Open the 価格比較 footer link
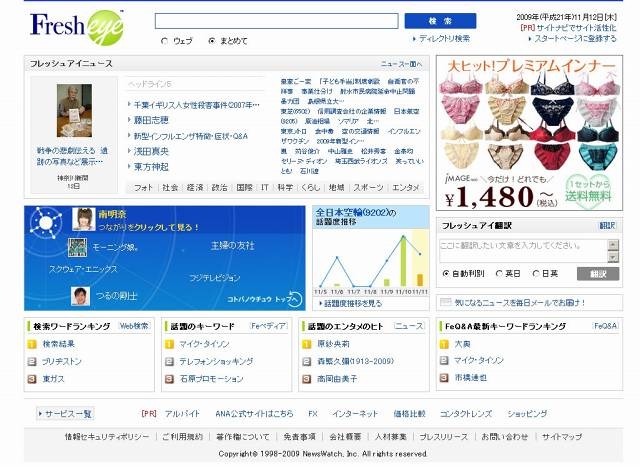640x467 pixels. click(x=409, y=414)
